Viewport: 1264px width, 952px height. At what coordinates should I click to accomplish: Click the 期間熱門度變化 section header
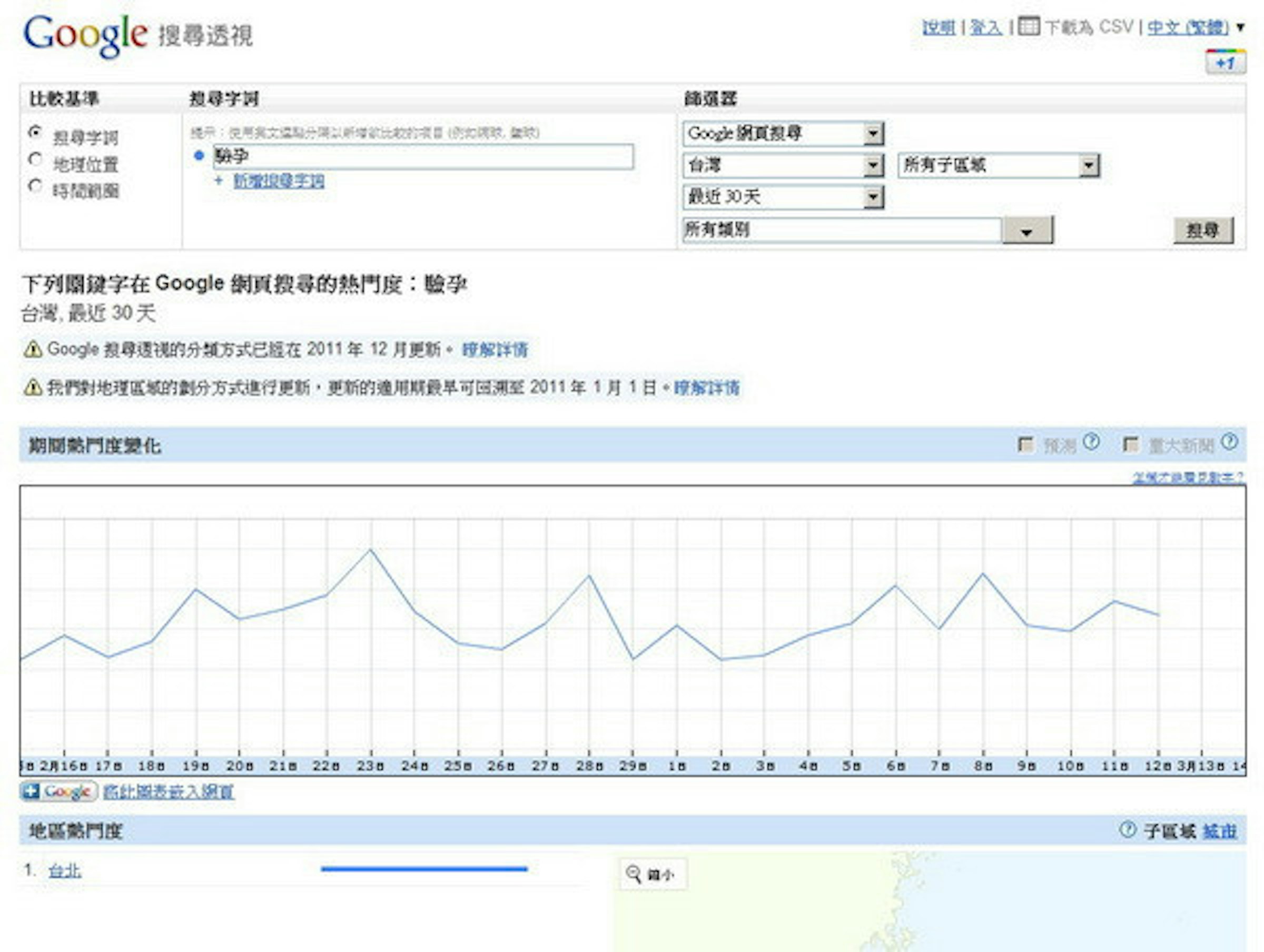pyautogui.click(x=95, y=445)
